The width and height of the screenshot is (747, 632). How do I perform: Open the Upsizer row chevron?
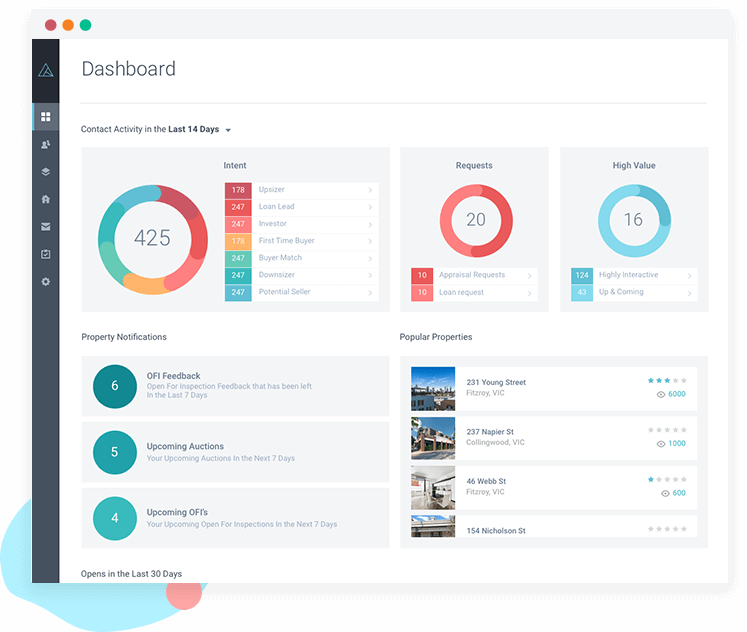click(x=370, y=190)
